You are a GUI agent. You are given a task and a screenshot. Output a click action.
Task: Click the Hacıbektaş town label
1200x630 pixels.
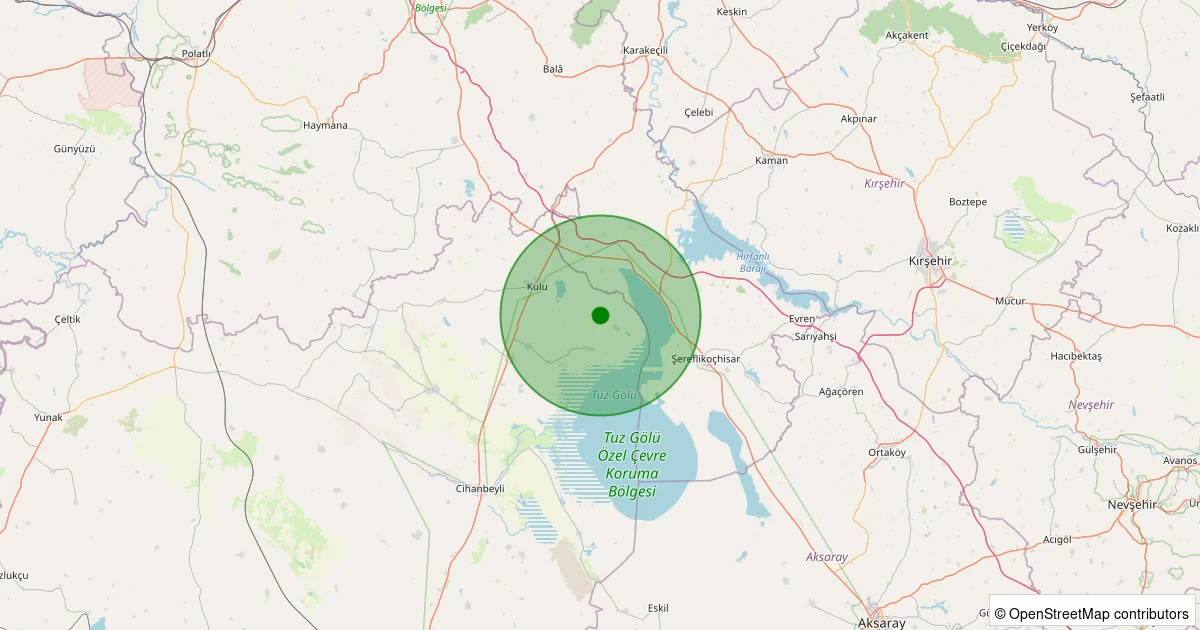click(1075, 356)
